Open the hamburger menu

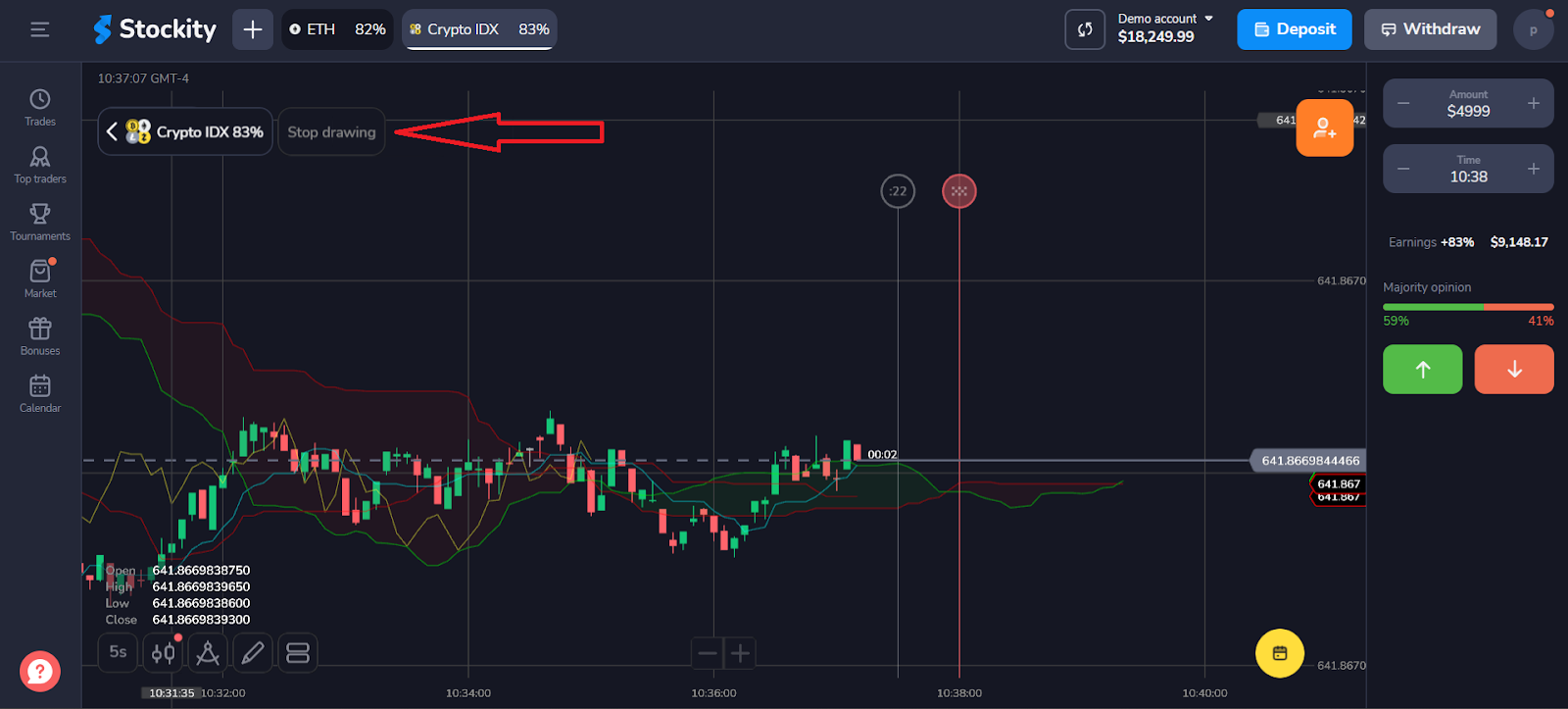pos(40,29)
